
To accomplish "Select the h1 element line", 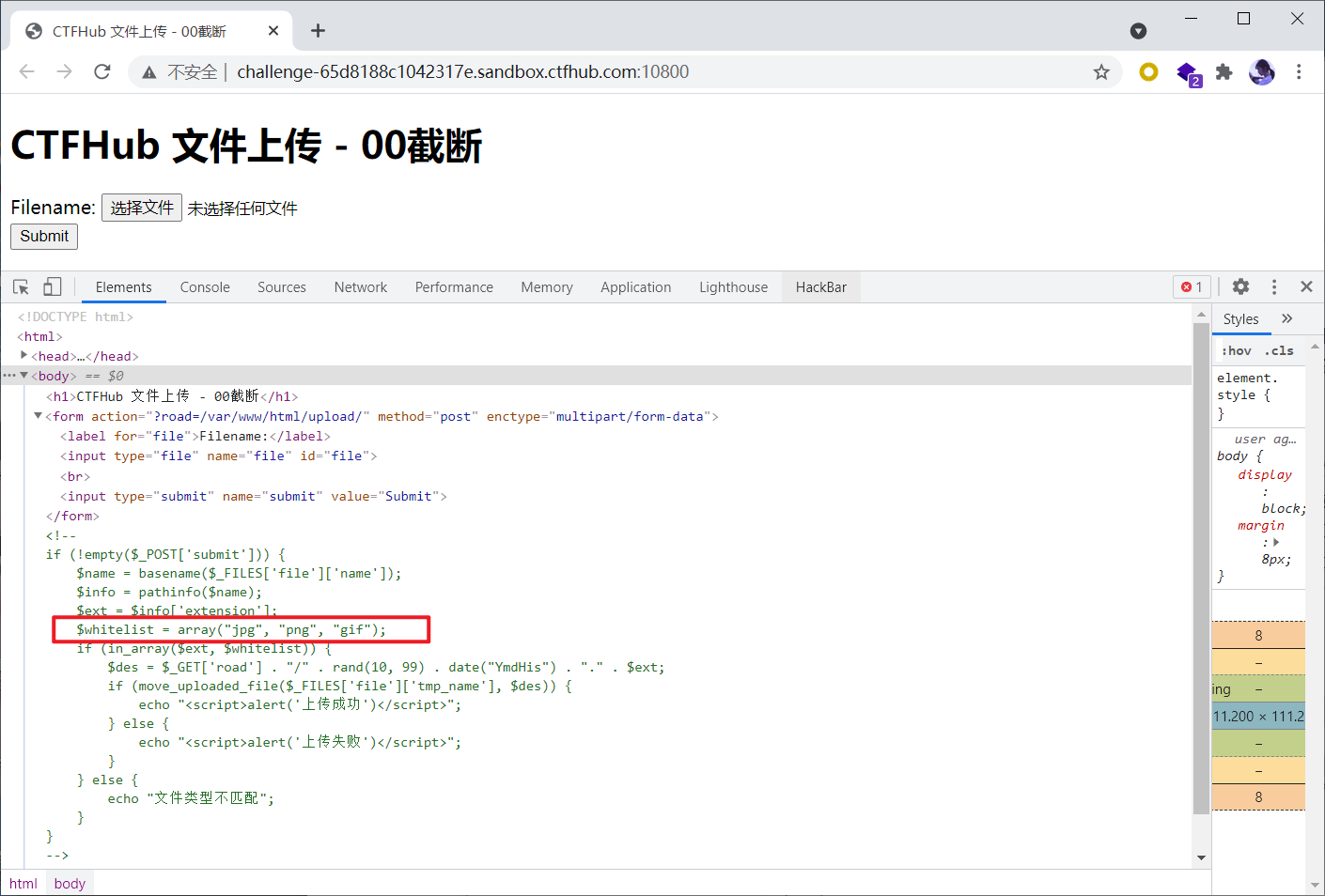I will (172, 396).
